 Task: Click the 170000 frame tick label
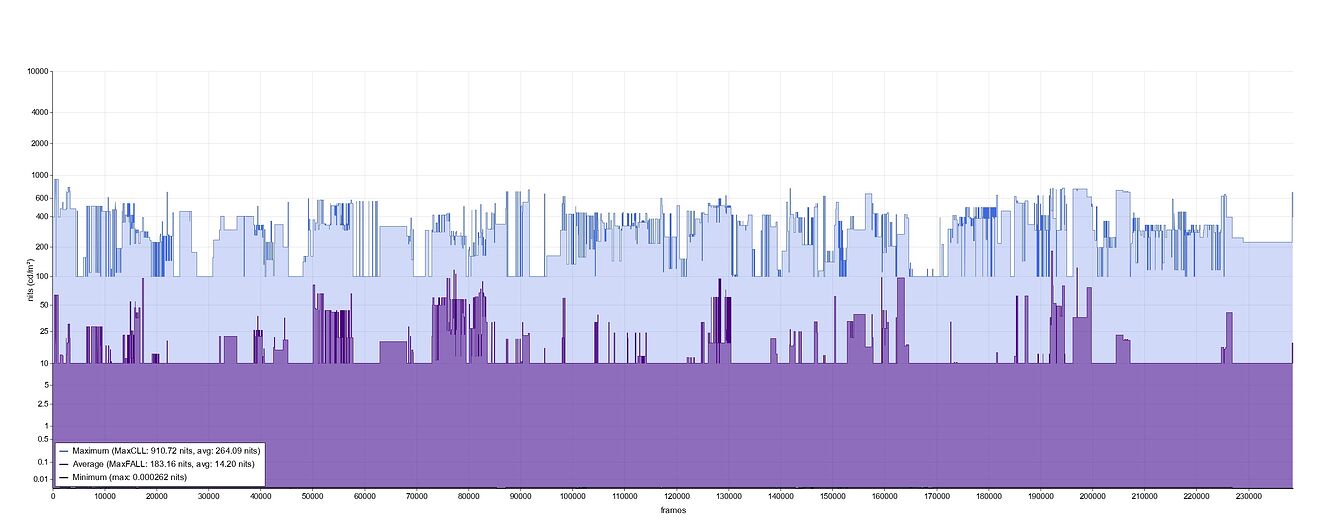(x=936, y=496)
